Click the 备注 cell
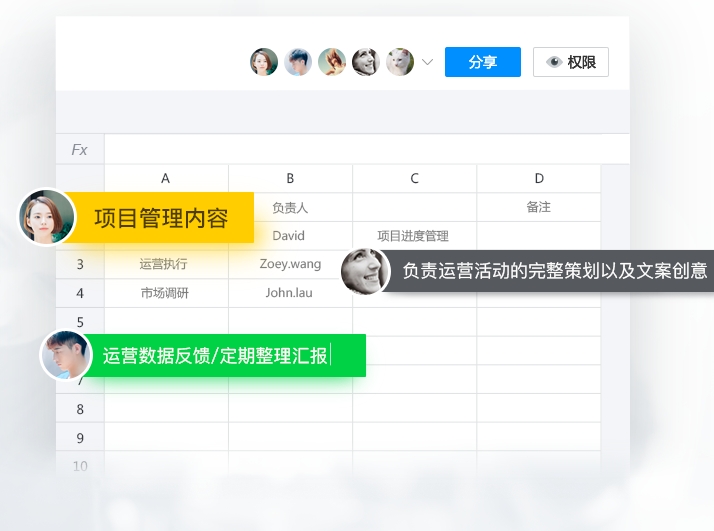 [x=539, y=207]
